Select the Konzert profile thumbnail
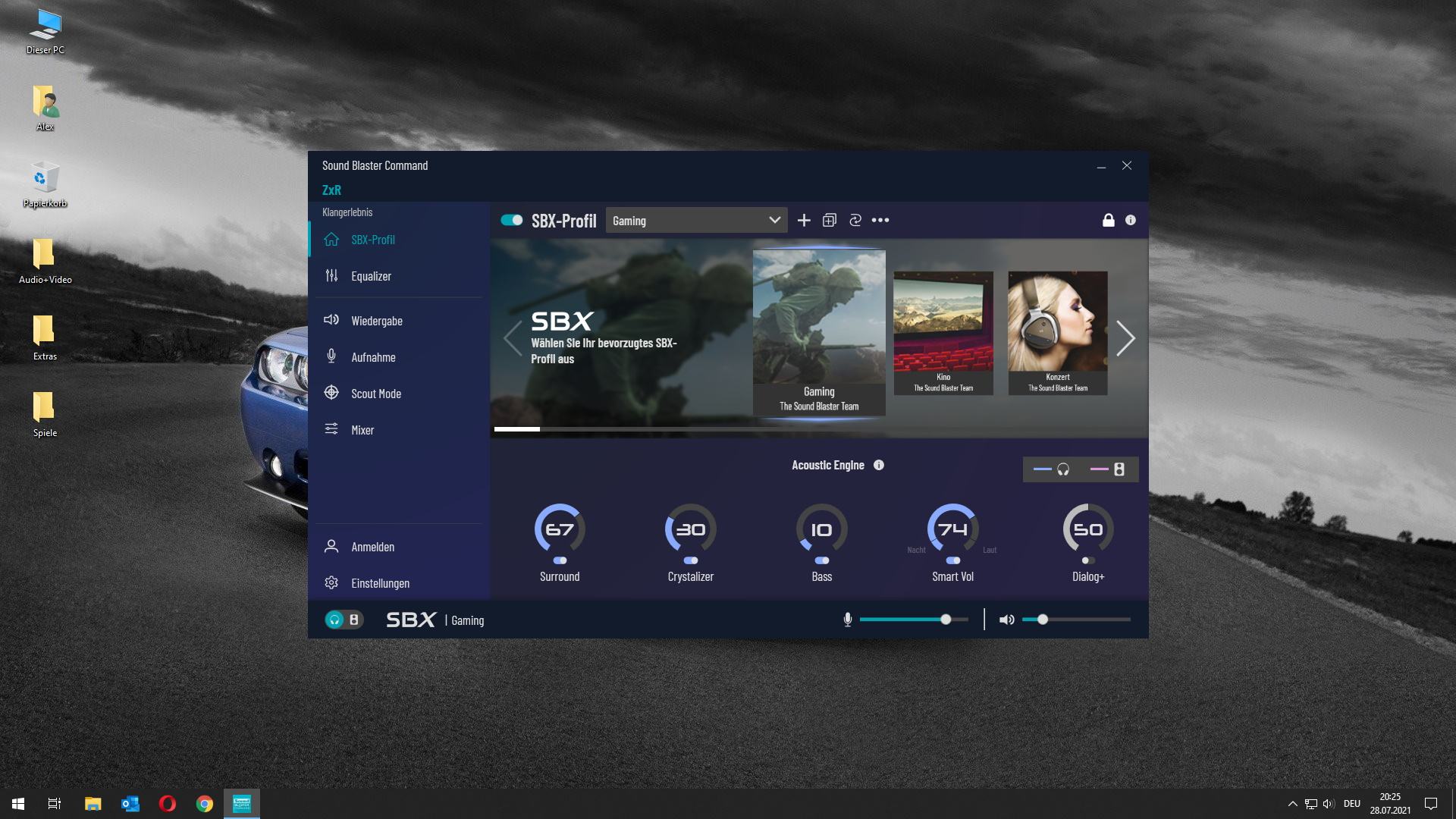The height and width of the screenshot is (819, 1456). point(1058,333)
